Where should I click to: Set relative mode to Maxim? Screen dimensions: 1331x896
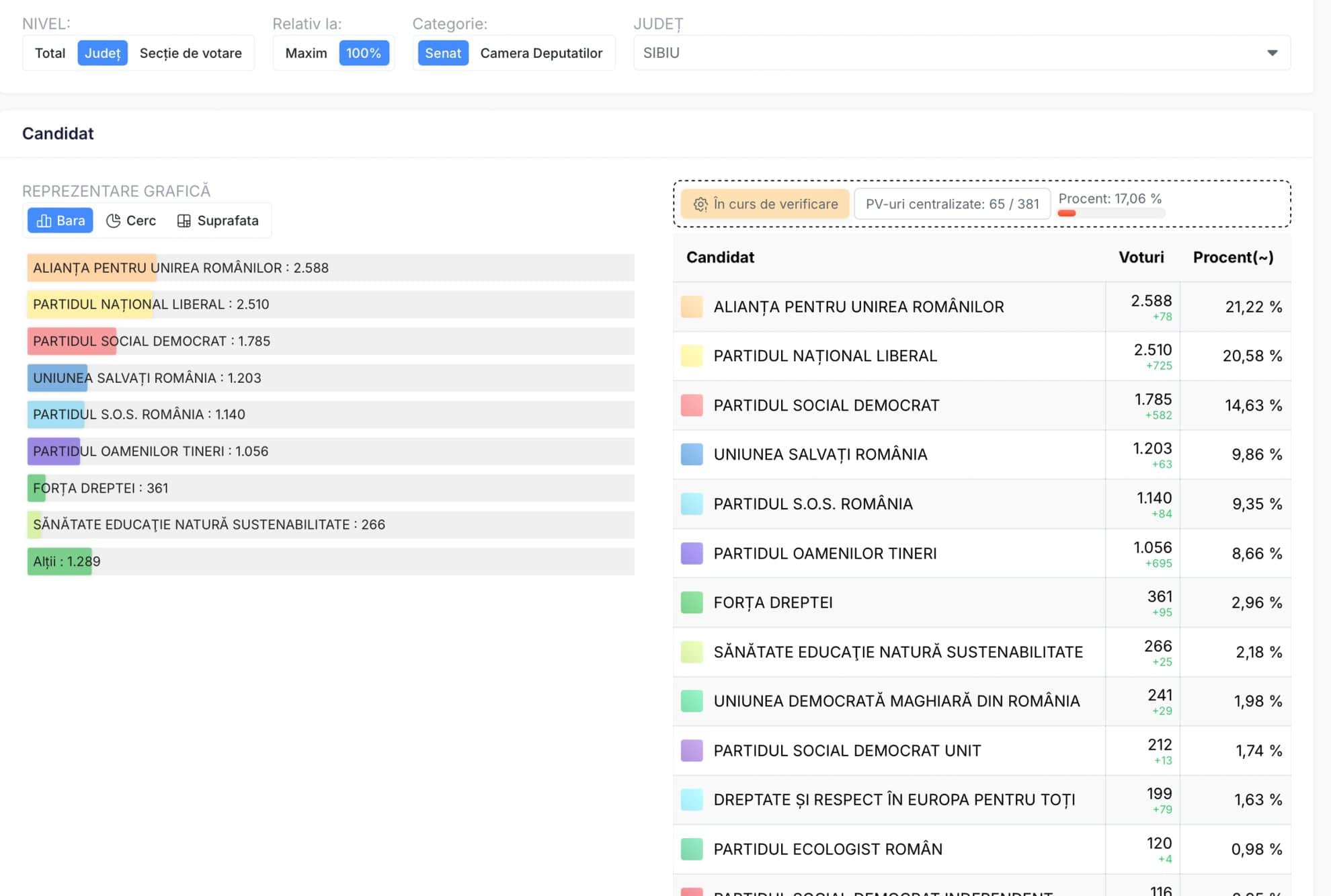[x=306, y=53]
